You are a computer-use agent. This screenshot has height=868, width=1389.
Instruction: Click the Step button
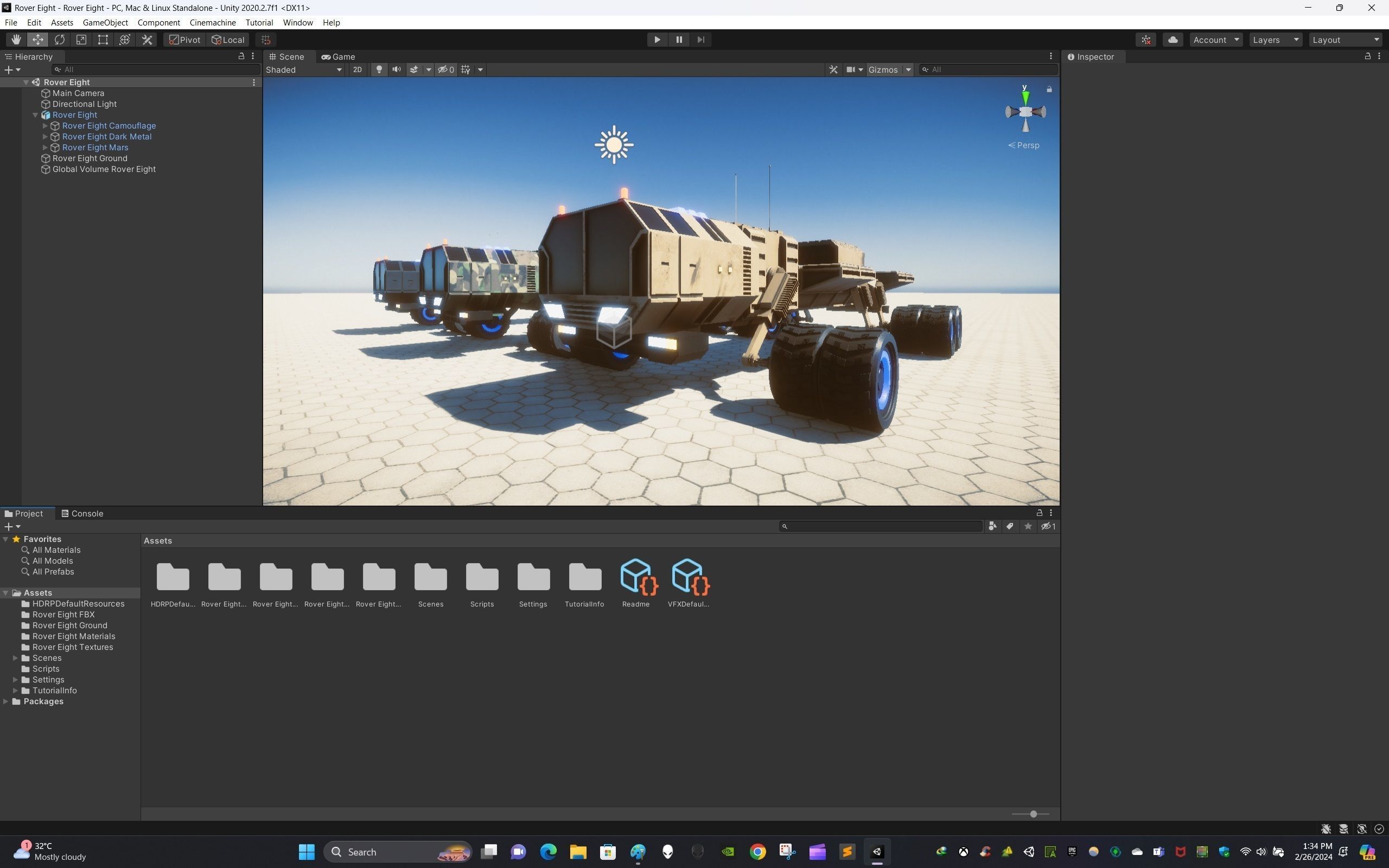[x=701, y=40]
